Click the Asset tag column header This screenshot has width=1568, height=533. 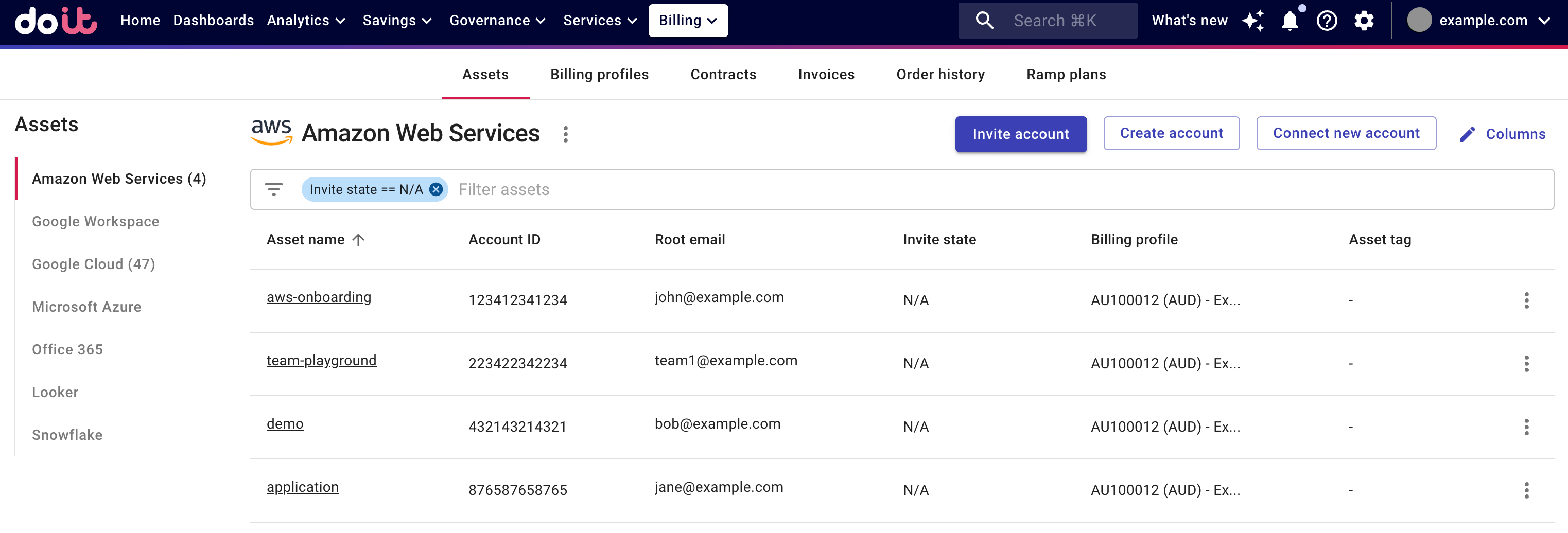[x=1379, y=240]
